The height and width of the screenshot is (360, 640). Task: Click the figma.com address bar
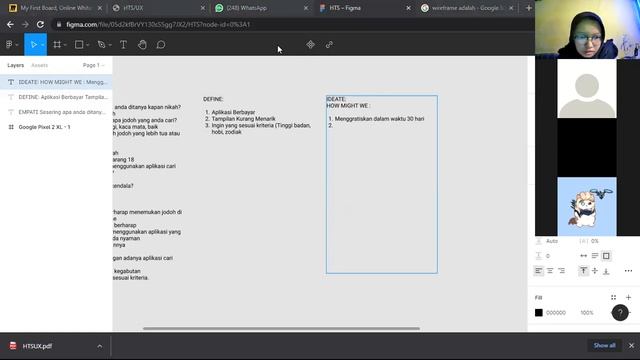tap(292, 24)
